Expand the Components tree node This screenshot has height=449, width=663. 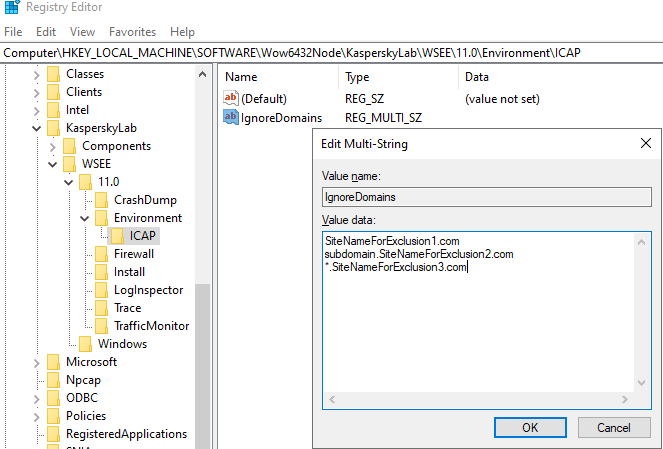coord(52,146)
